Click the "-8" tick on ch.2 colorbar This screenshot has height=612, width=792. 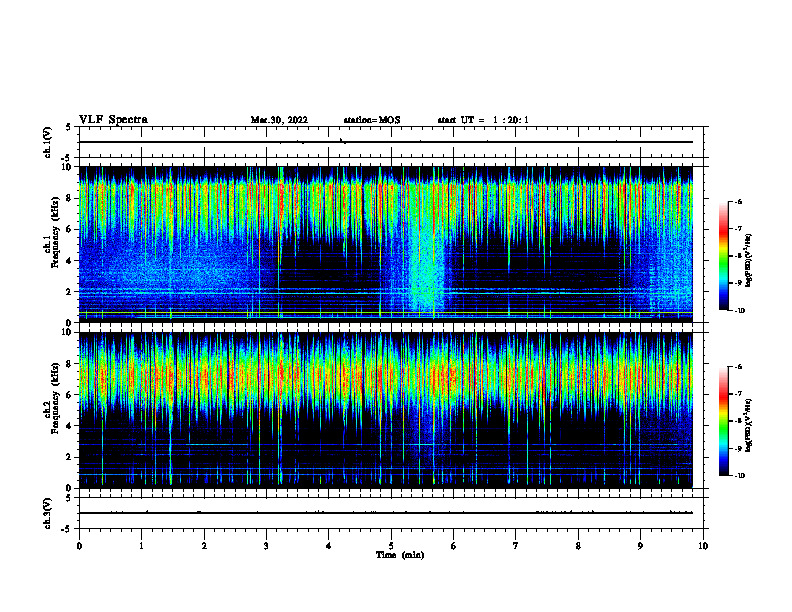738,421
